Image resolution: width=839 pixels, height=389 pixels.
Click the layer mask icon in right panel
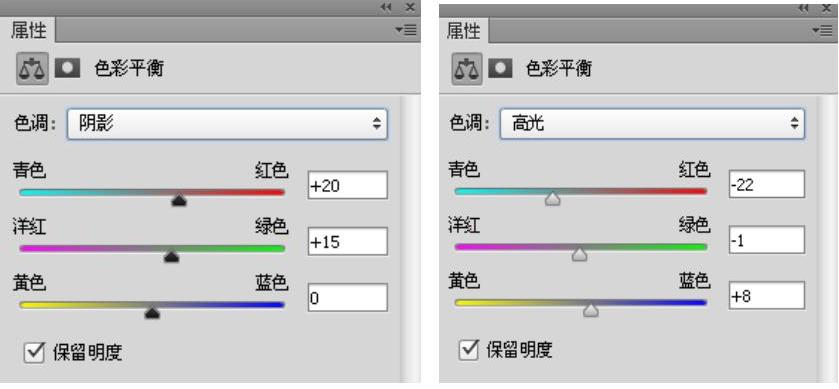pos(500,68)
